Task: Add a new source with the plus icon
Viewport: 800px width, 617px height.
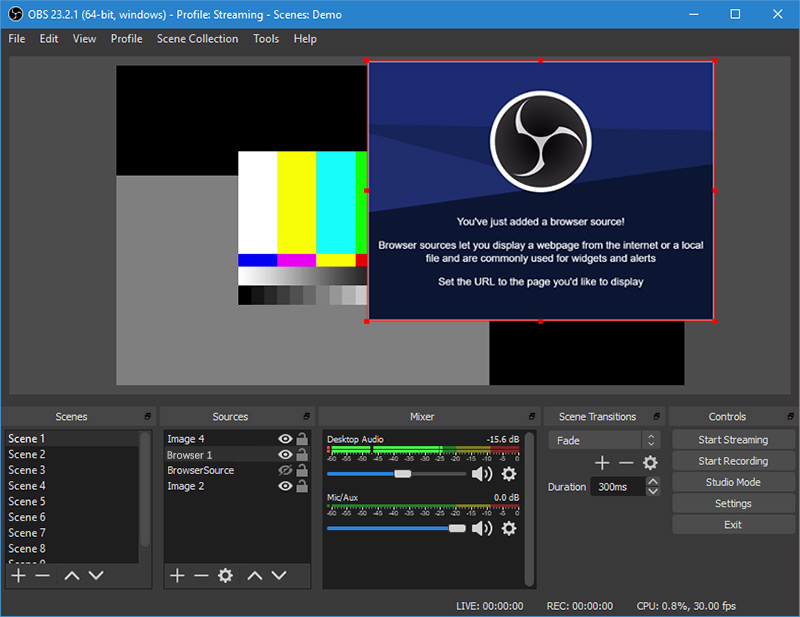Action: [177, 575]
